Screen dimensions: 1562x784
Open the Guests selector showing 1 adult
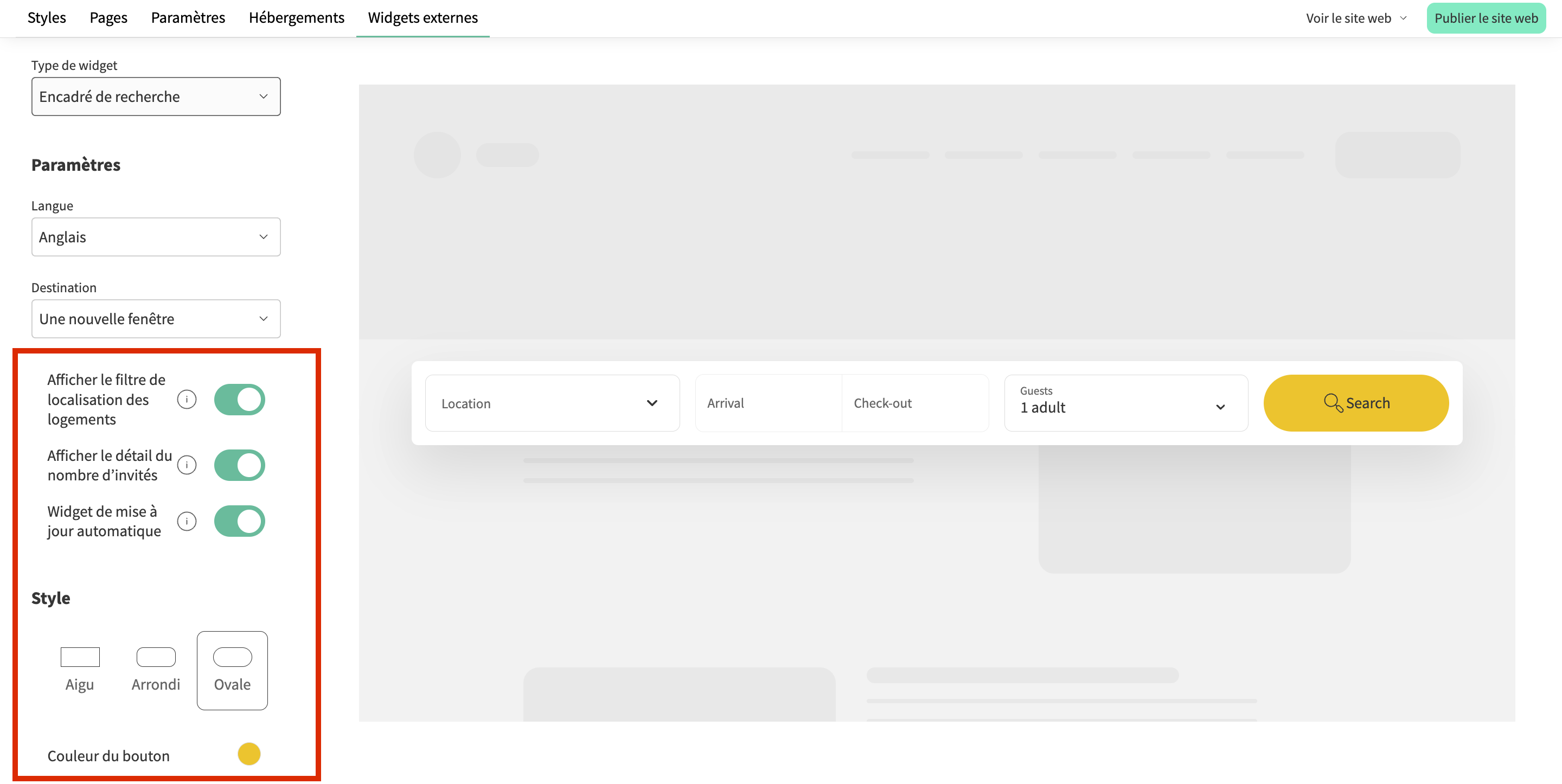click(x=1125, y=403)
